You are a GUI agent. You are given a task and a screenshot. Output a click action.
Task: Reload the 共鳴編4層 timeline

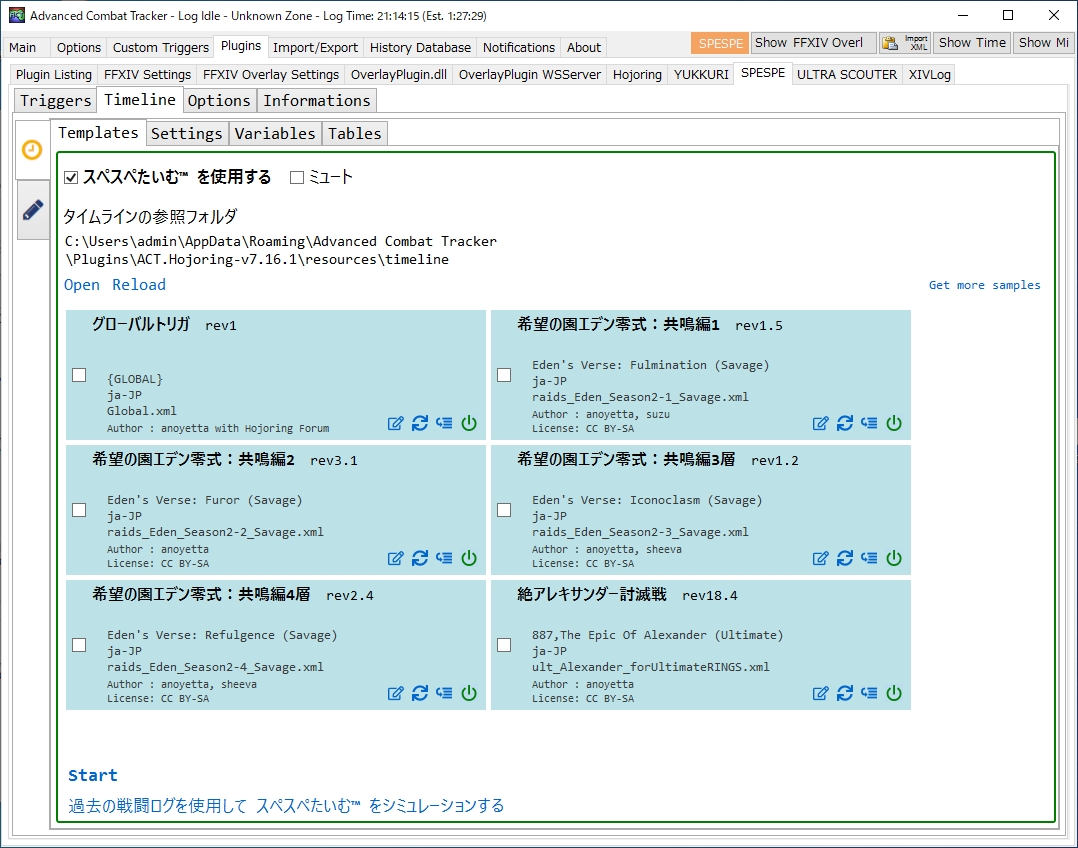[x=420, y=693]
